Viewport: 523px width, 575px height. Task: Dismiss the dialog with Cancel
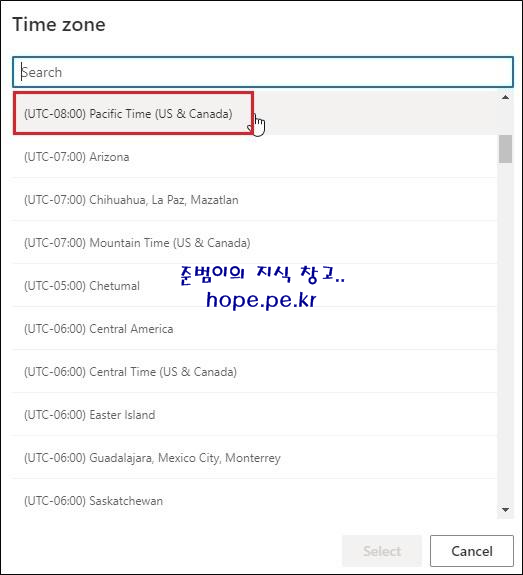(x=472, y=551)
